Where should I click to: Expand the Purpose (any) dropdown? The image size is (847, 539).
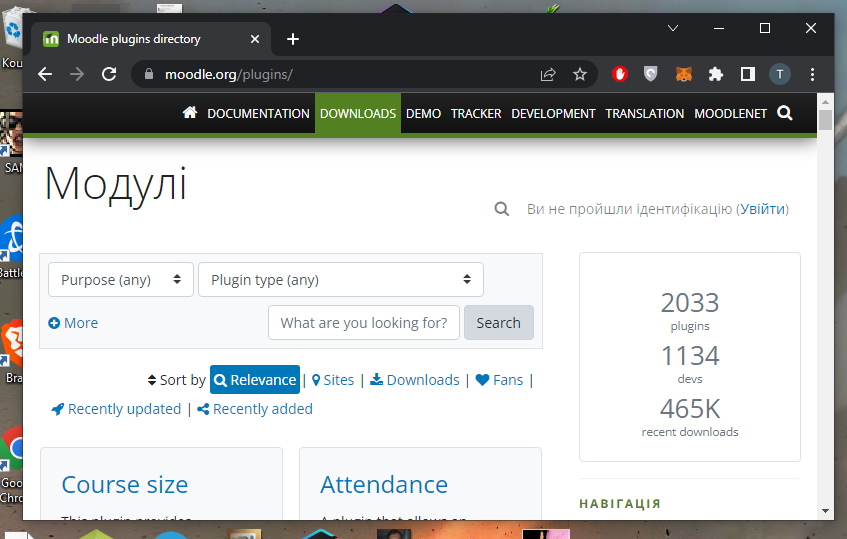120,279
